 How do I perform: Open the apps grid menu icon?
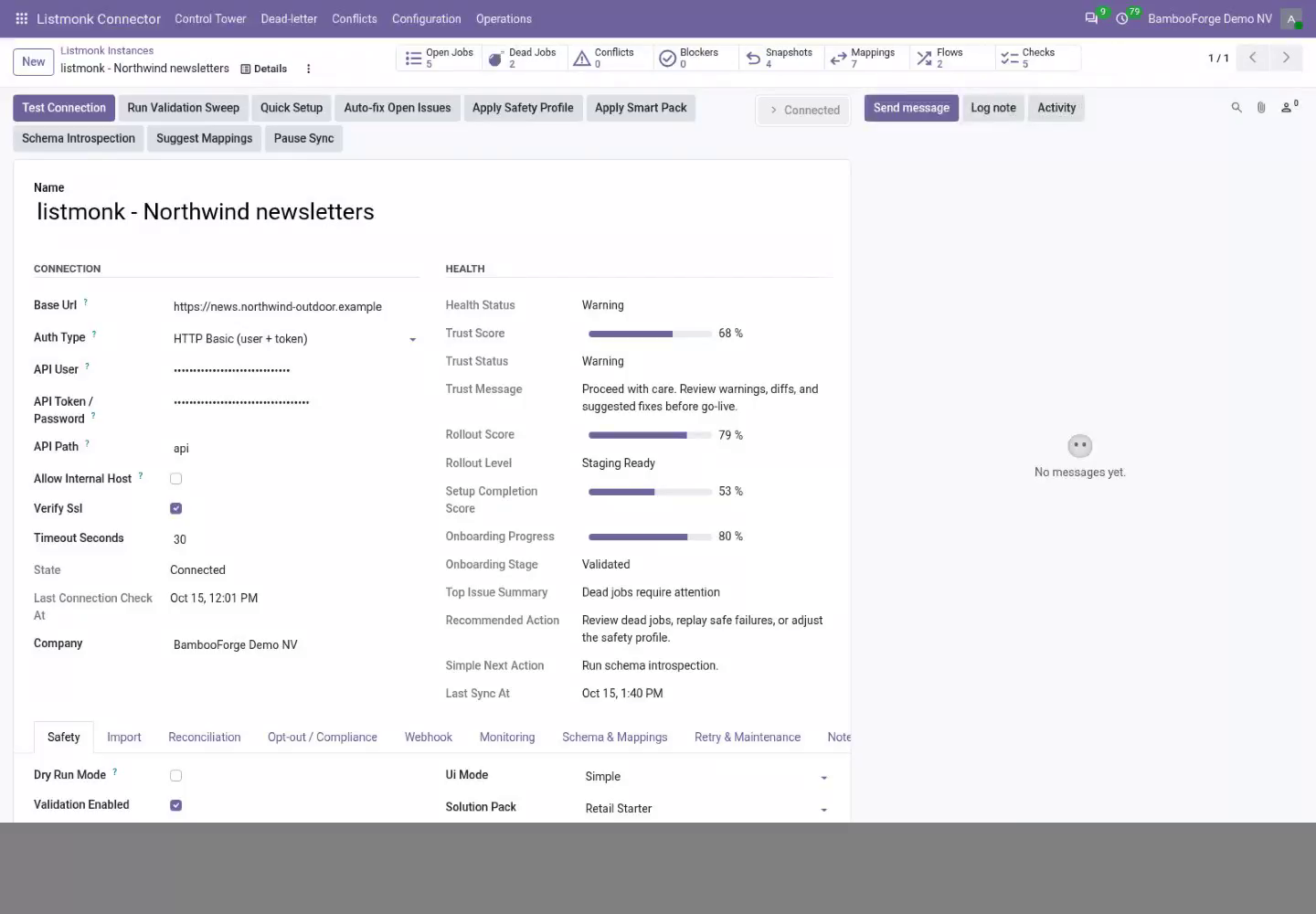pyautogui.click(x=22, y=18)
